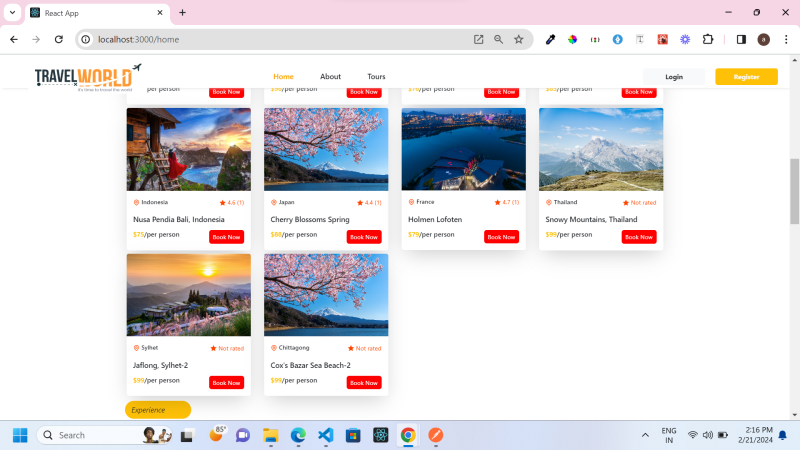This screenshot has width=800, height=450.
Task: Open the volume speaker icon
Action: (708, 435)
